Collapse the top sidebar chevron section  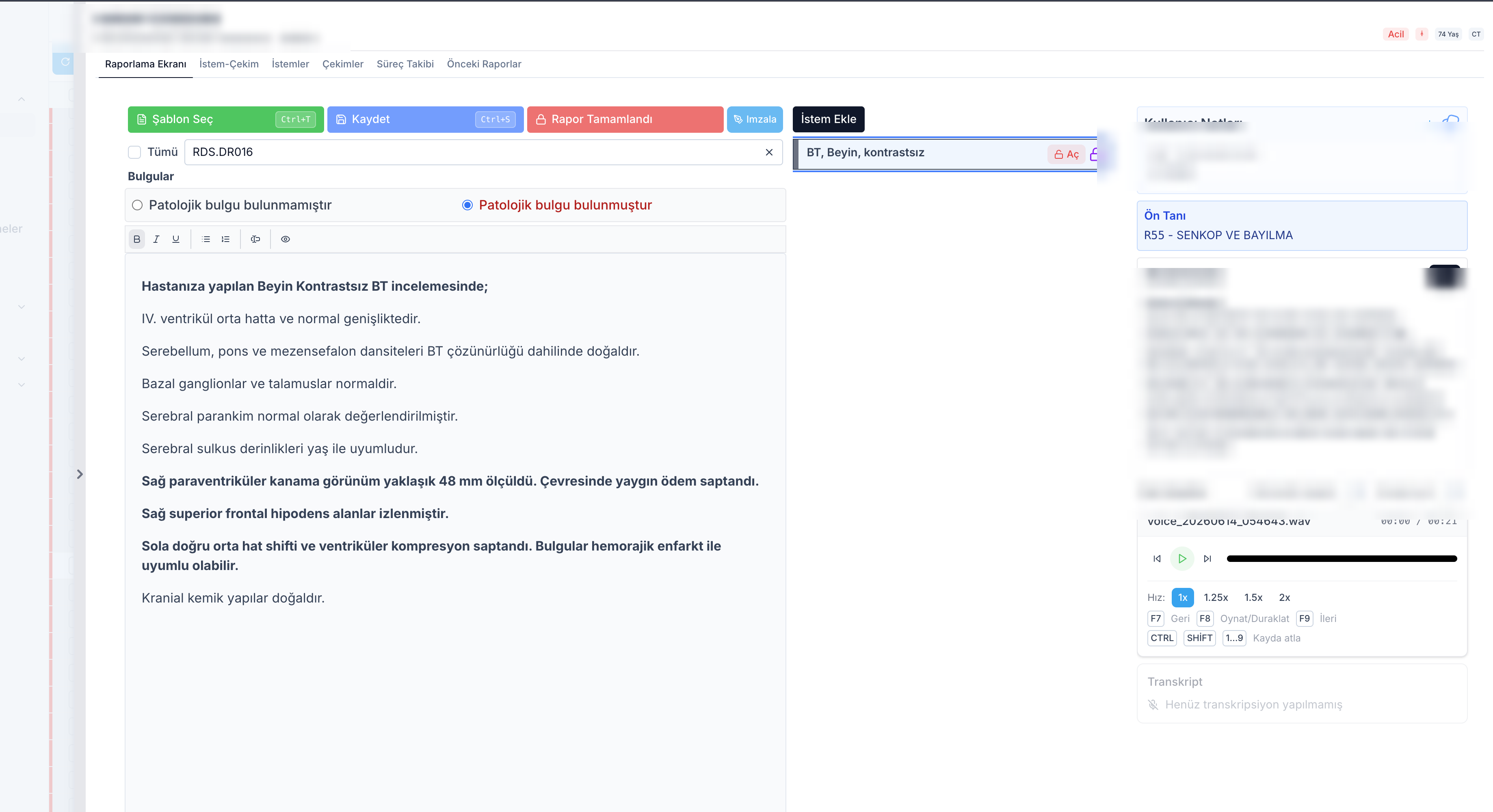pos(22,99)
